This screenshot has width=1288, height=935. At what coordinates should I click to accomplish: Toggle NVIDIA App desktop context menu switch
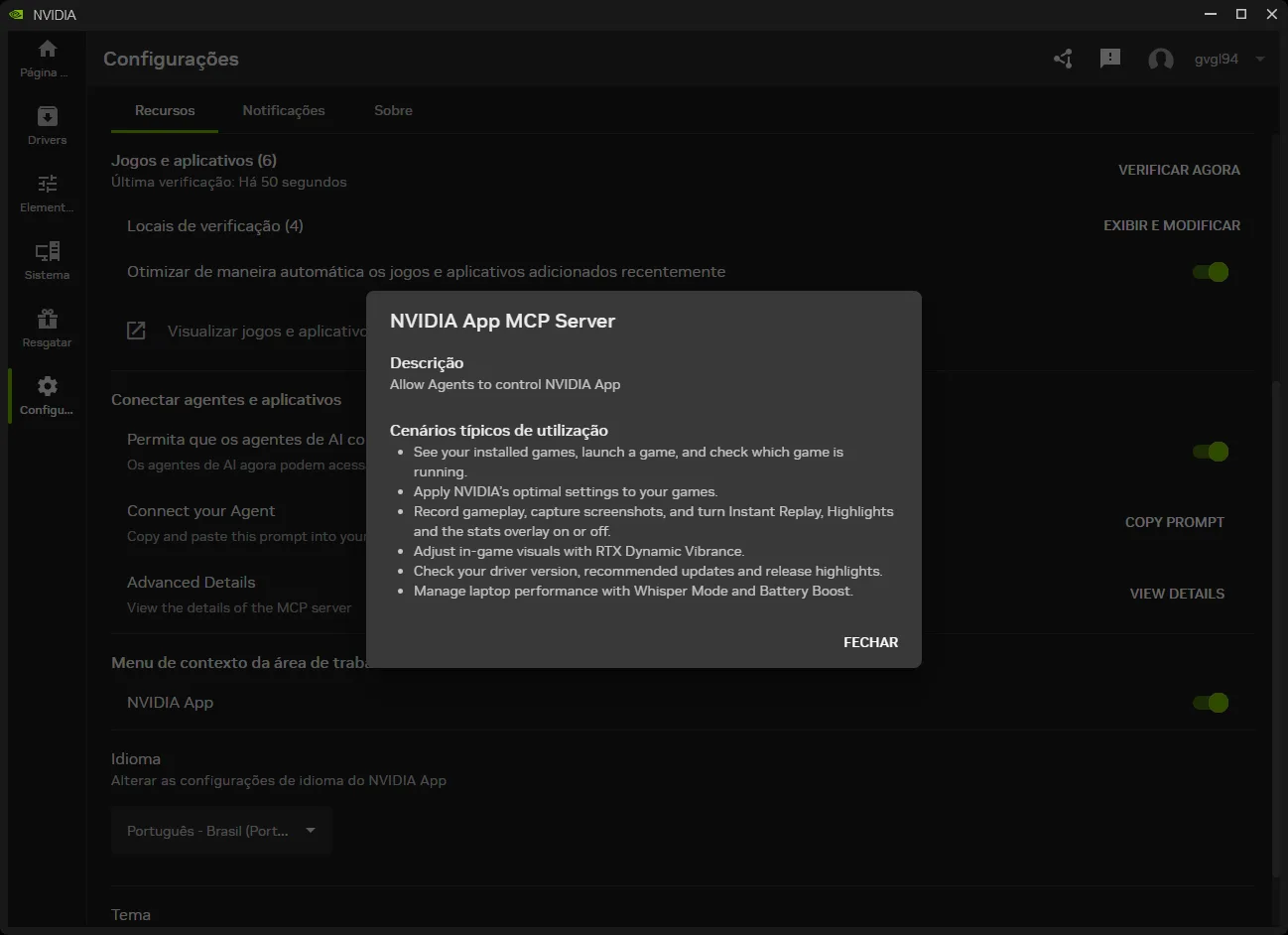[x=1211, y=703]
